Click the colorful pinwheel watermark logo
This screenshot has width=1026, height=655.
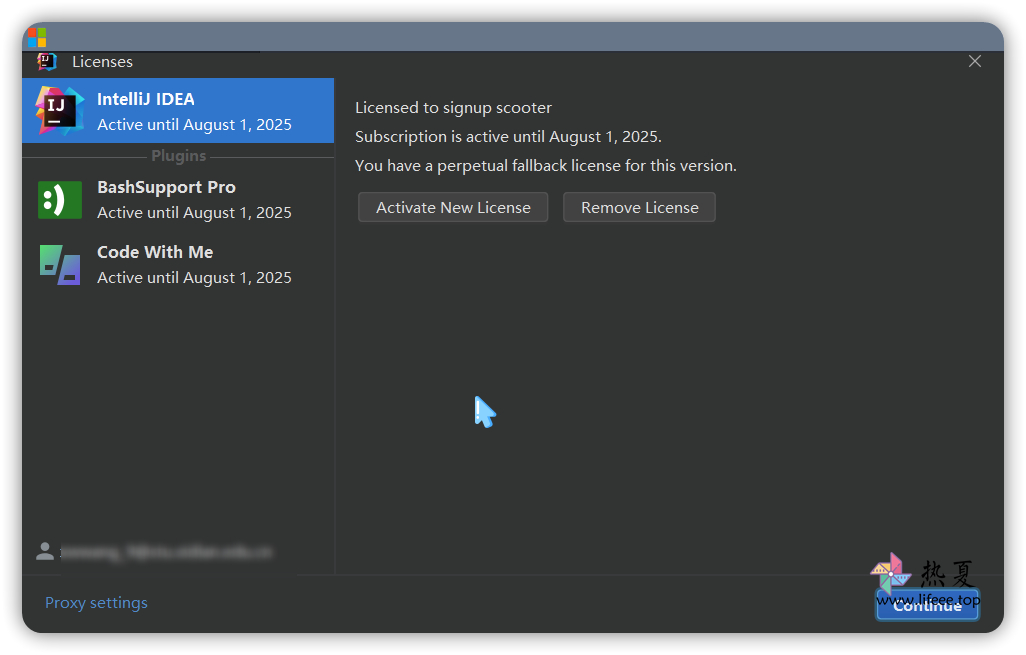coord(889,574)
